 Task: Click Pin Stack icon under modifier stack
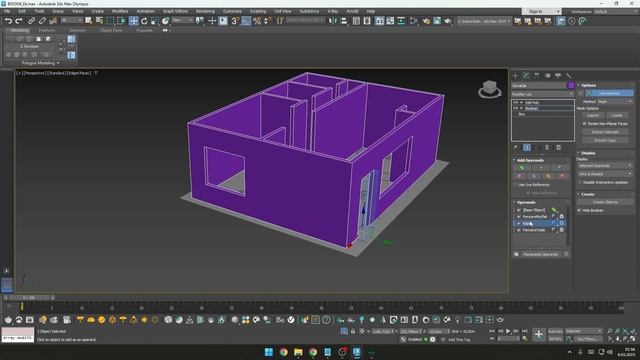coord(516,147)
